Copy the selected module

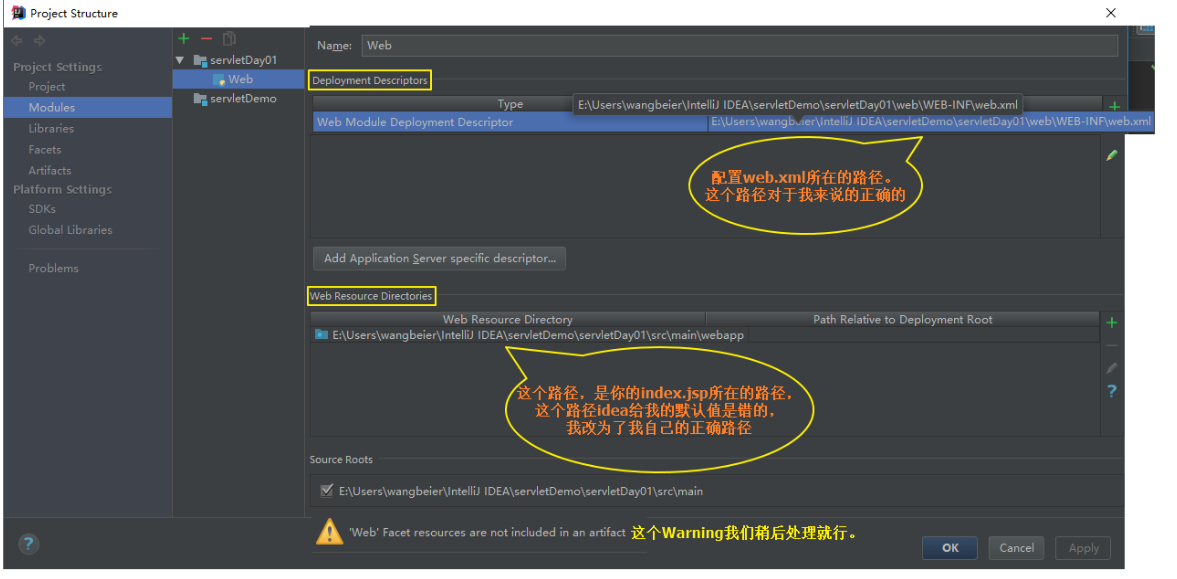pos(229,38)
